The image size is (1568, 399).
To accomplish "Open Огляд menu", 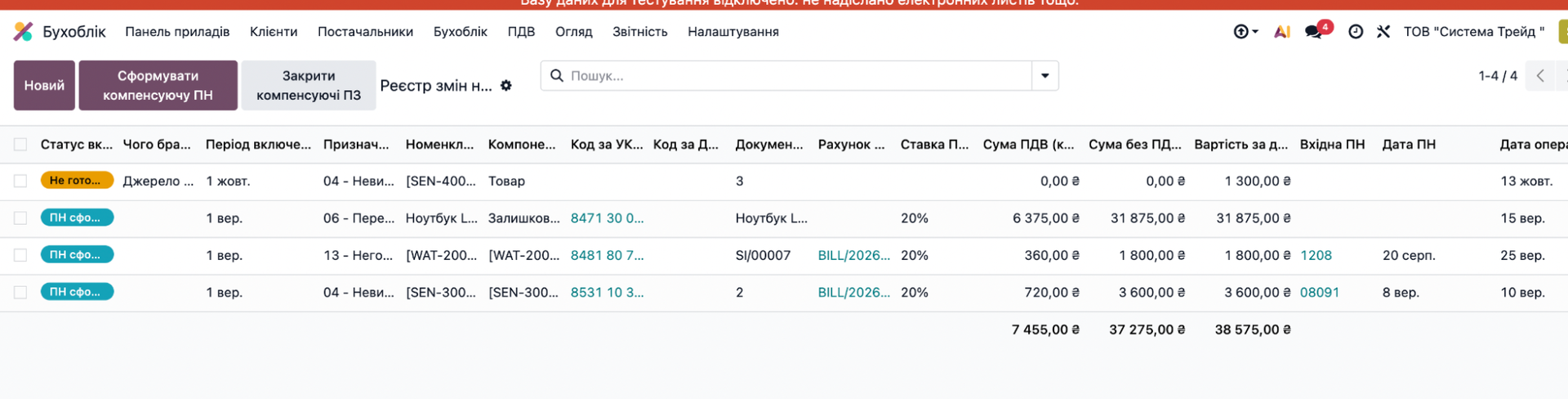I will (573, 32).
